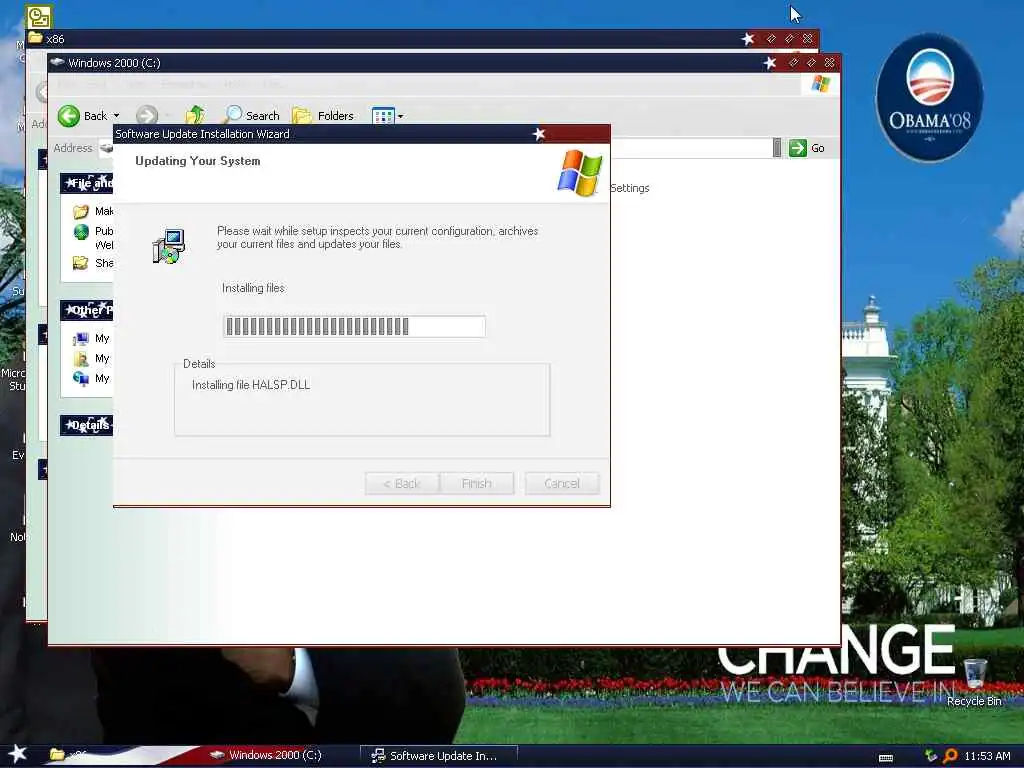The height and width of the screenshot is (768, 1024).
Task: Open the Recycle Bin desktop icon
Action: point(974,682)
